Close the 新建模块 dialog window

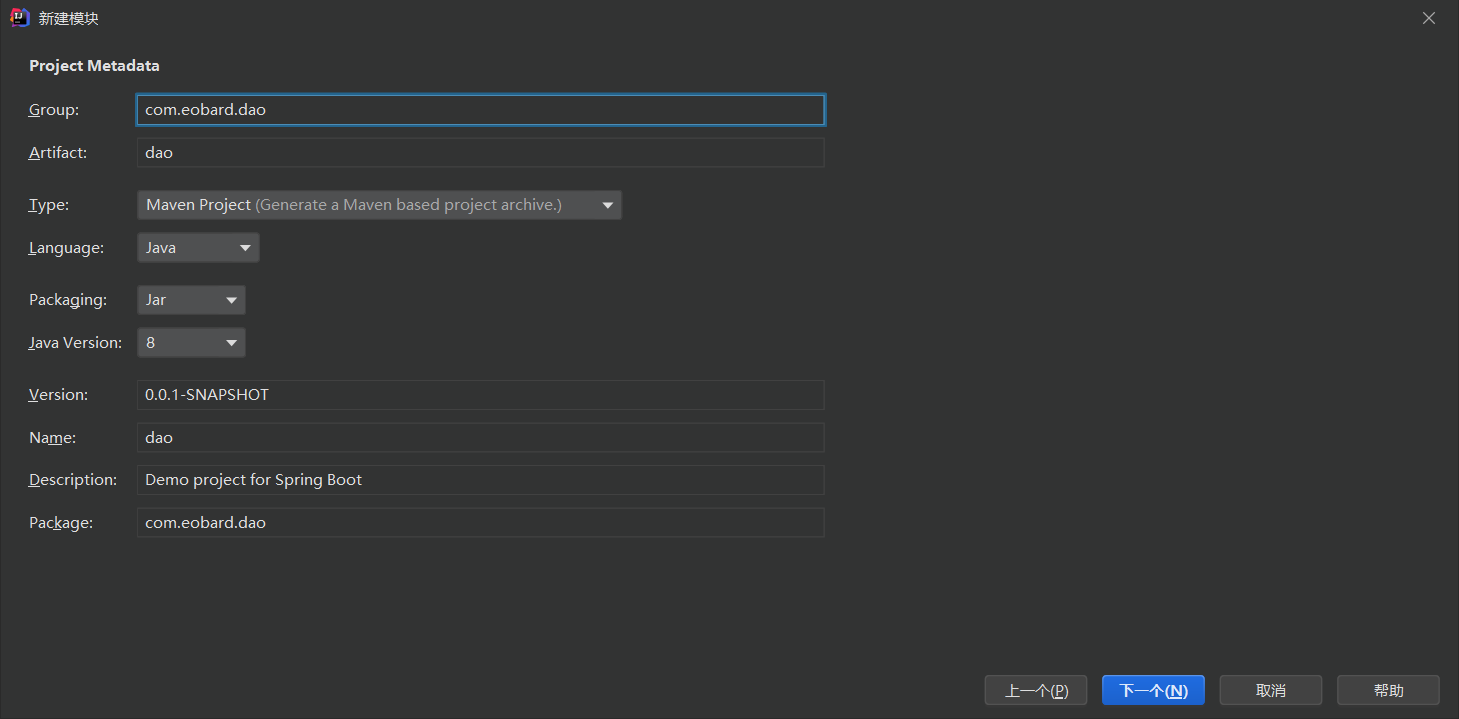click(1429, 18)
